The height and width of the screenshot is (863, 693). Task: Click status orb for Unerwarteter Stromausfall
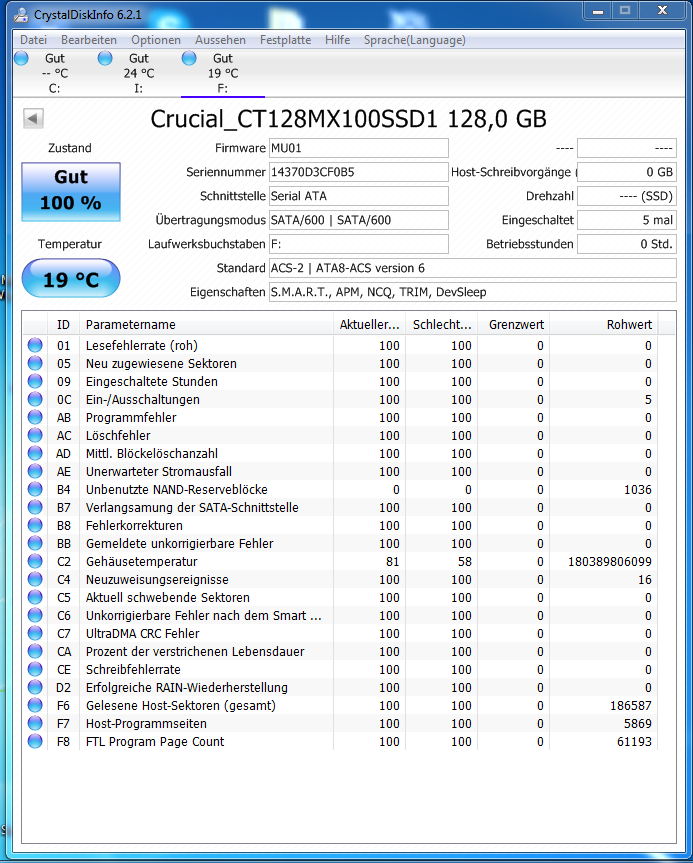[x=35, y=471]
